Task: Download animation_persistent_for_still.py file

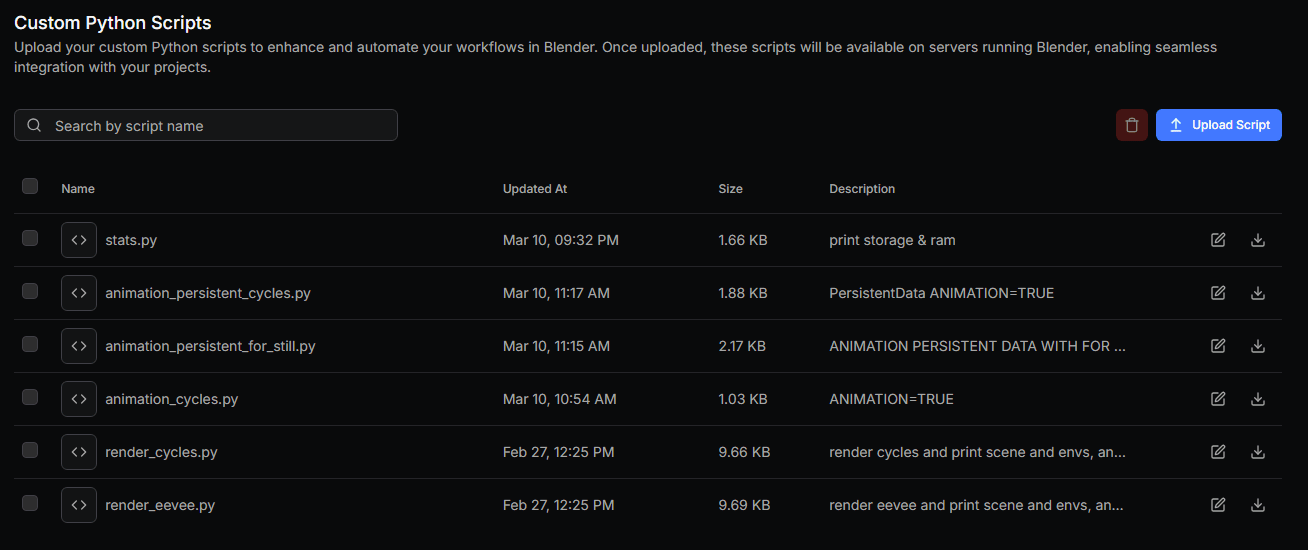Action: pos(1258,346)
